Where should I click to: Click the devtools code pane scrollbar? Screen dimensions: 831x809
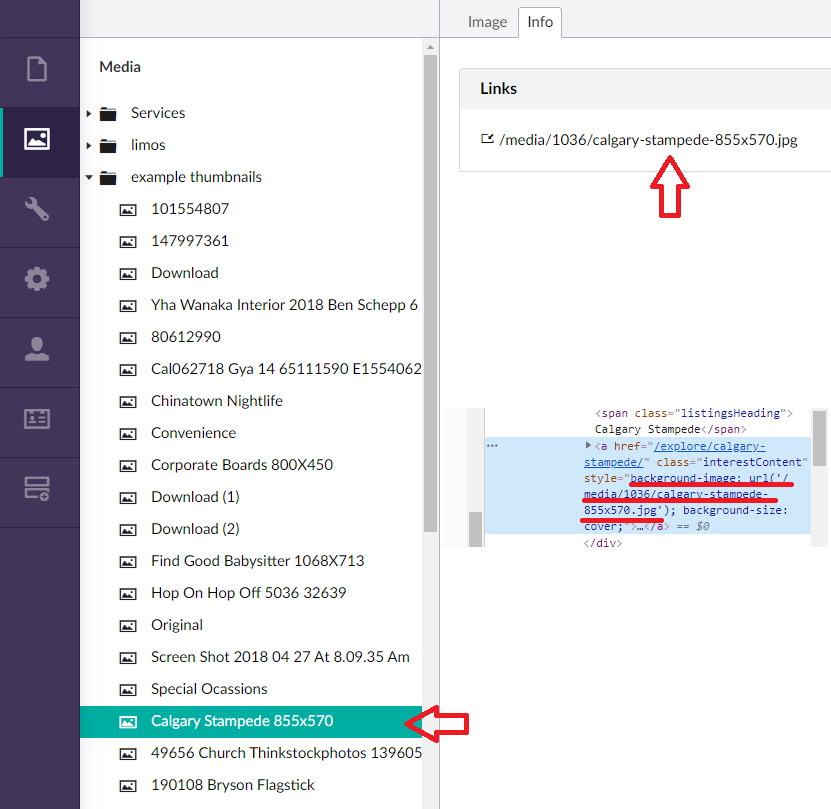819,438
